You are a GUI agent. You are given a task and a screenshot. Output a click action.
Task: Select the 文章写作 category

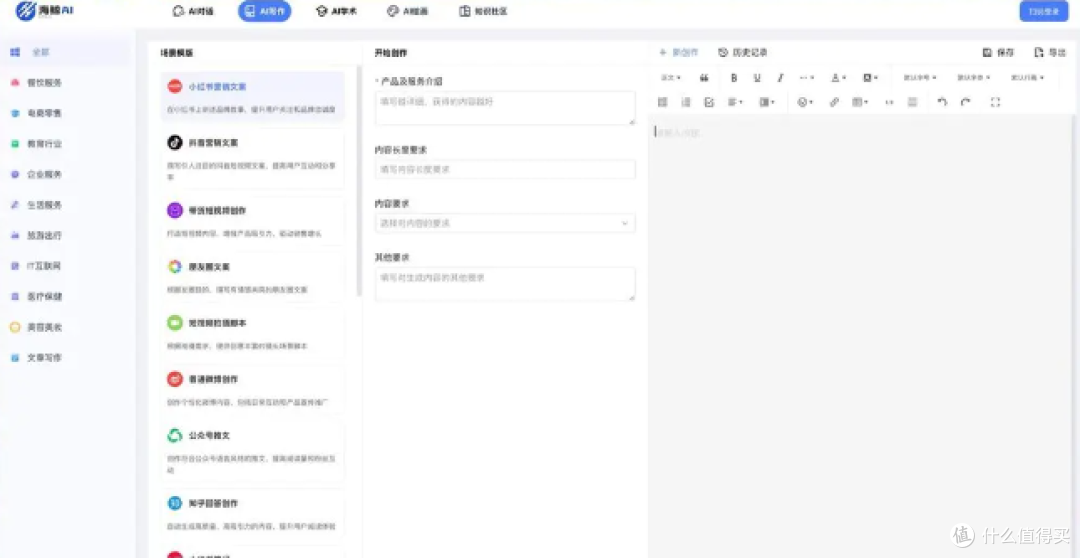click(37, 358)
